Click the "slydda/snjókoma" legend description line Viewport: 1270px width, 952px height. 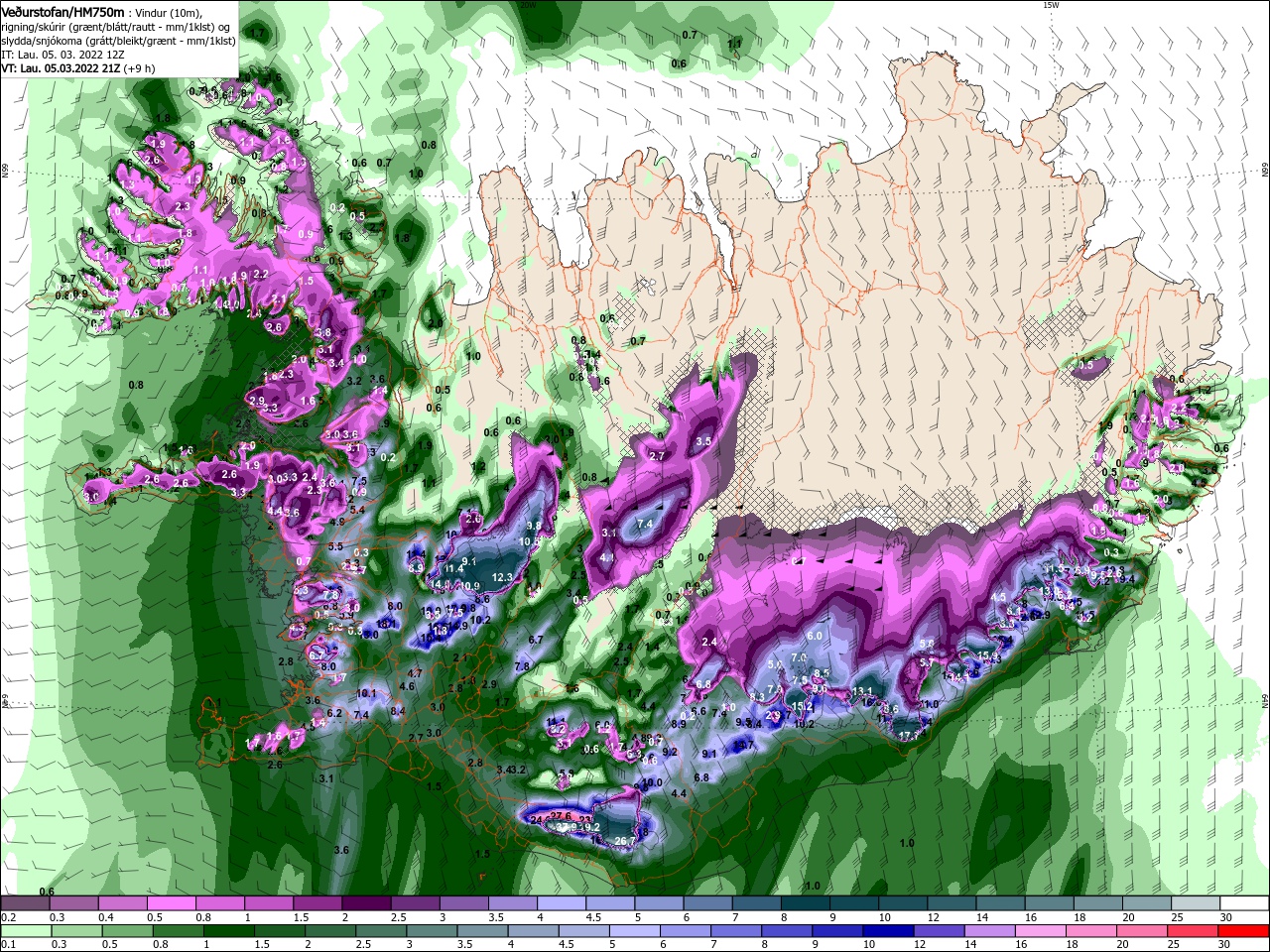(116, 41)
